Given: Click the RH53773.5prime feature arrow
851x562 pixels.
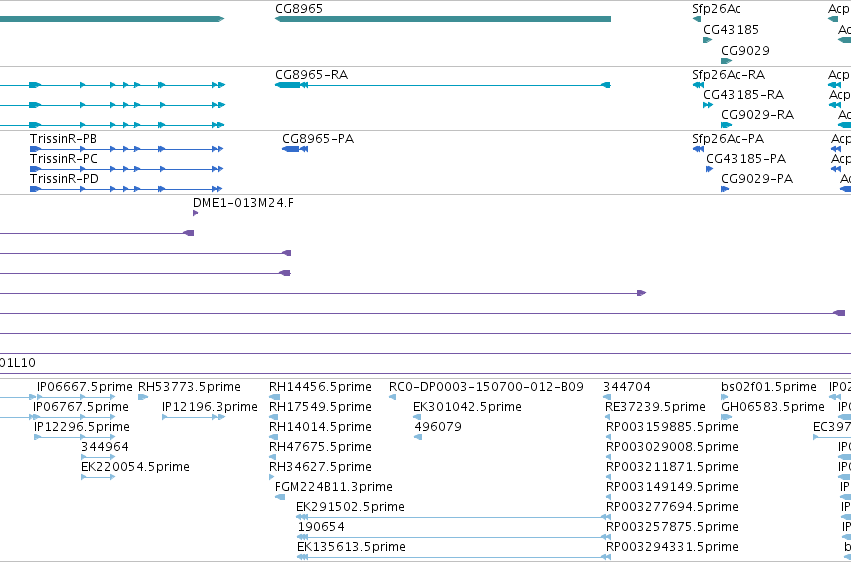Looking at the screenshot, I should 143,397.
